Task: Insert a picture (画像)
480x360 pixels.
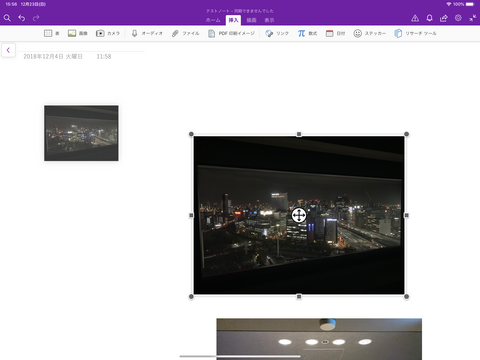Action: point(78,33)
